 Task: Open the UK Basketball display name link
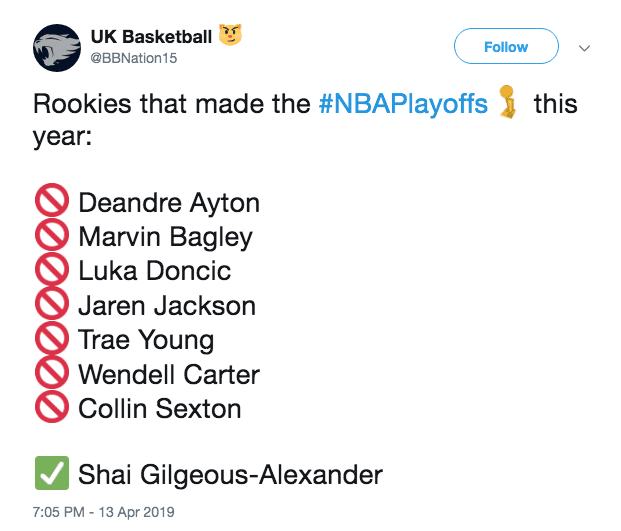tap(151, 37)
